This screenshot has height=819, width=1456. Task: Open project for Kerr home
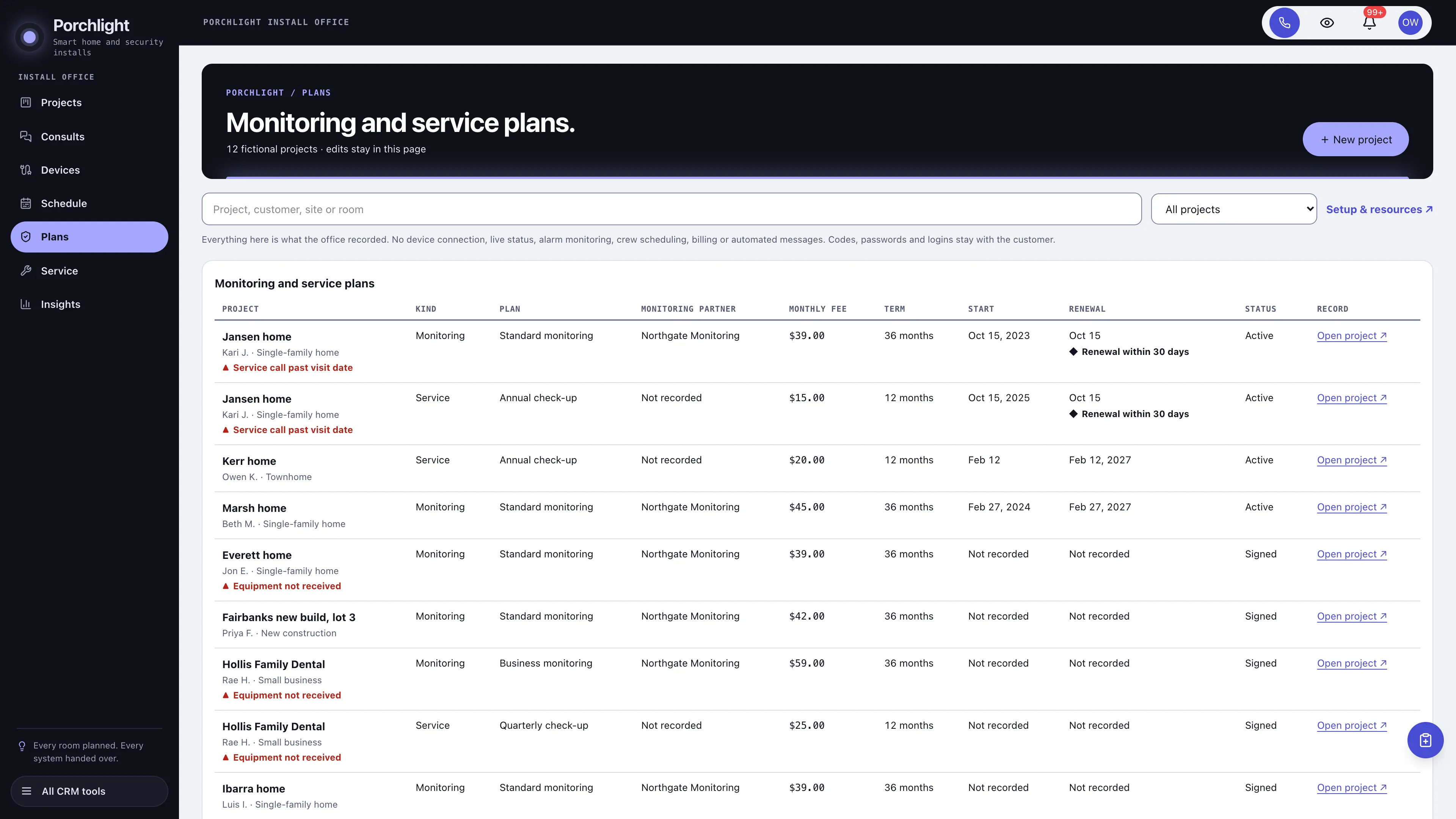pos(1351,460)
